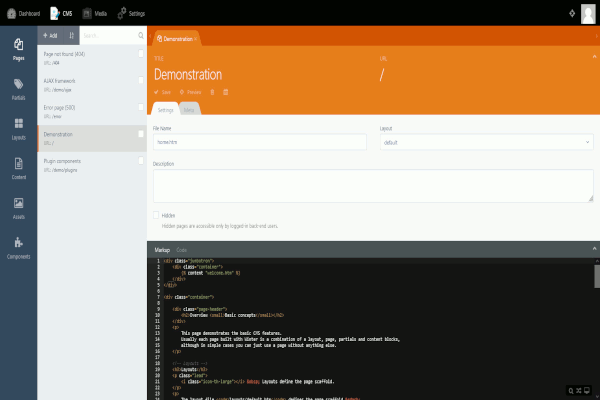Go to the Content section

tap(18, 167)
